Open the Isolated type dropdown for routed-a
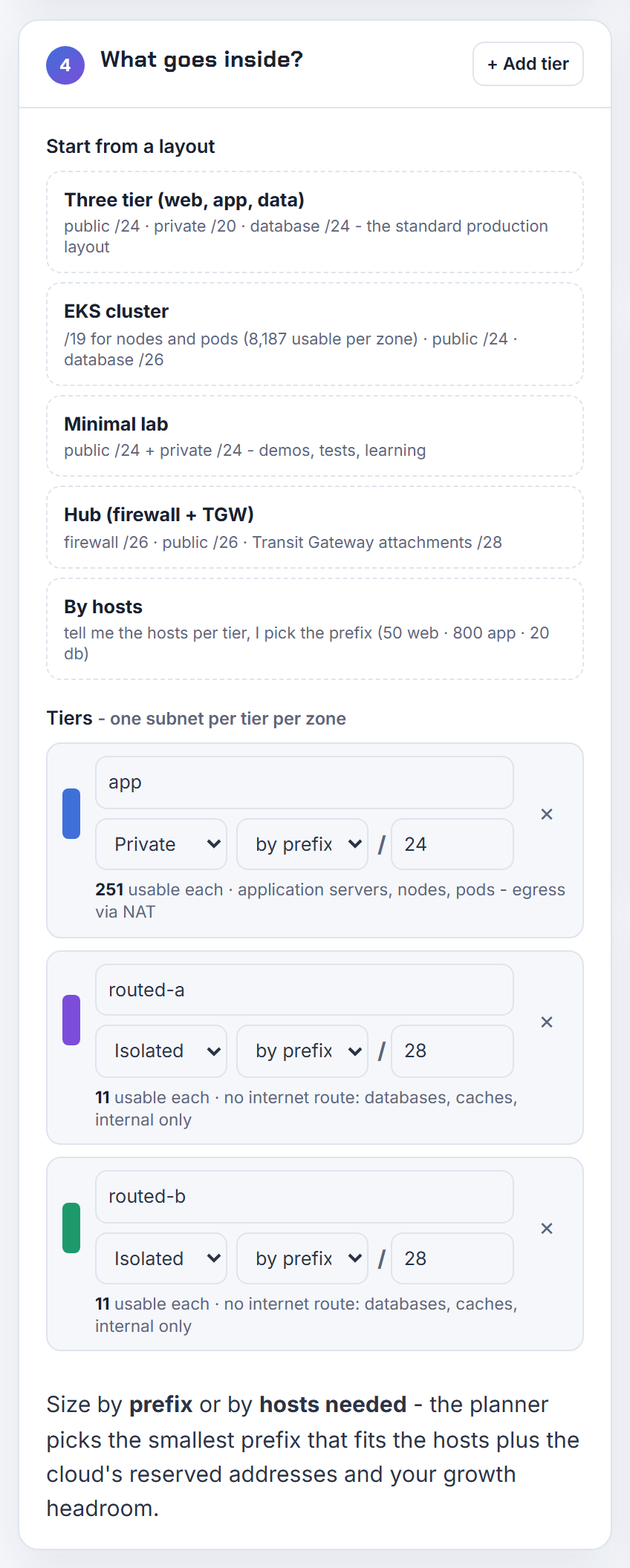 click(x=161, y=1051)
